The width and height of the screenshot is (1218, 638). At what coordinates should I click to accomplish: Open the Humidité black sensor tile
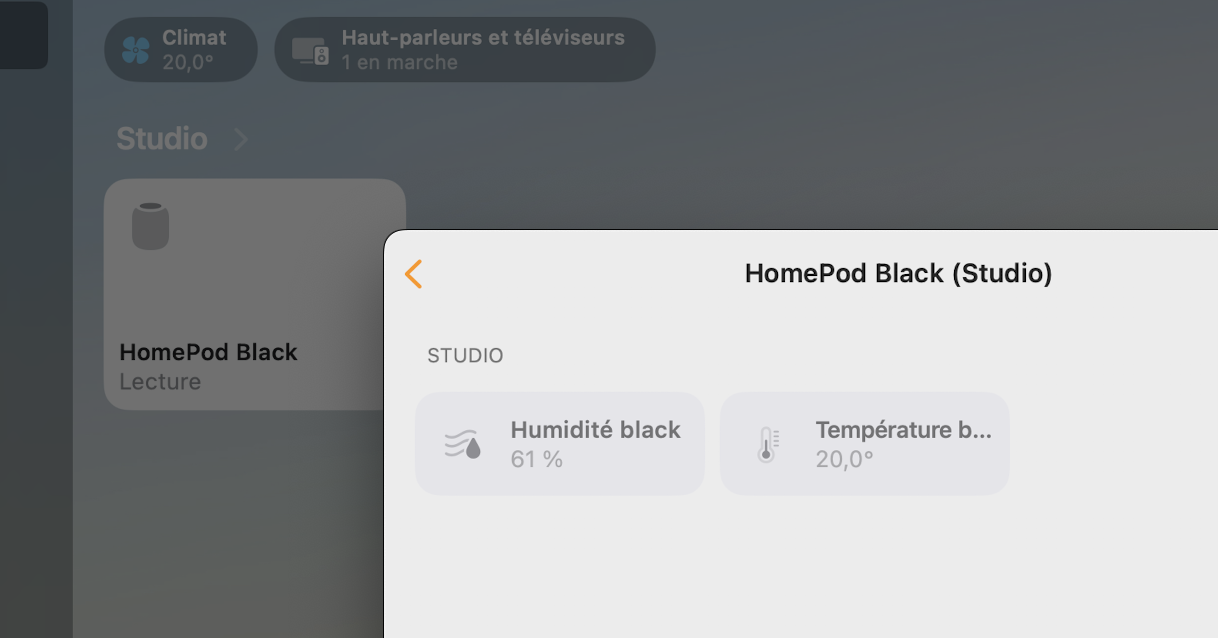(x=560, y=444)
